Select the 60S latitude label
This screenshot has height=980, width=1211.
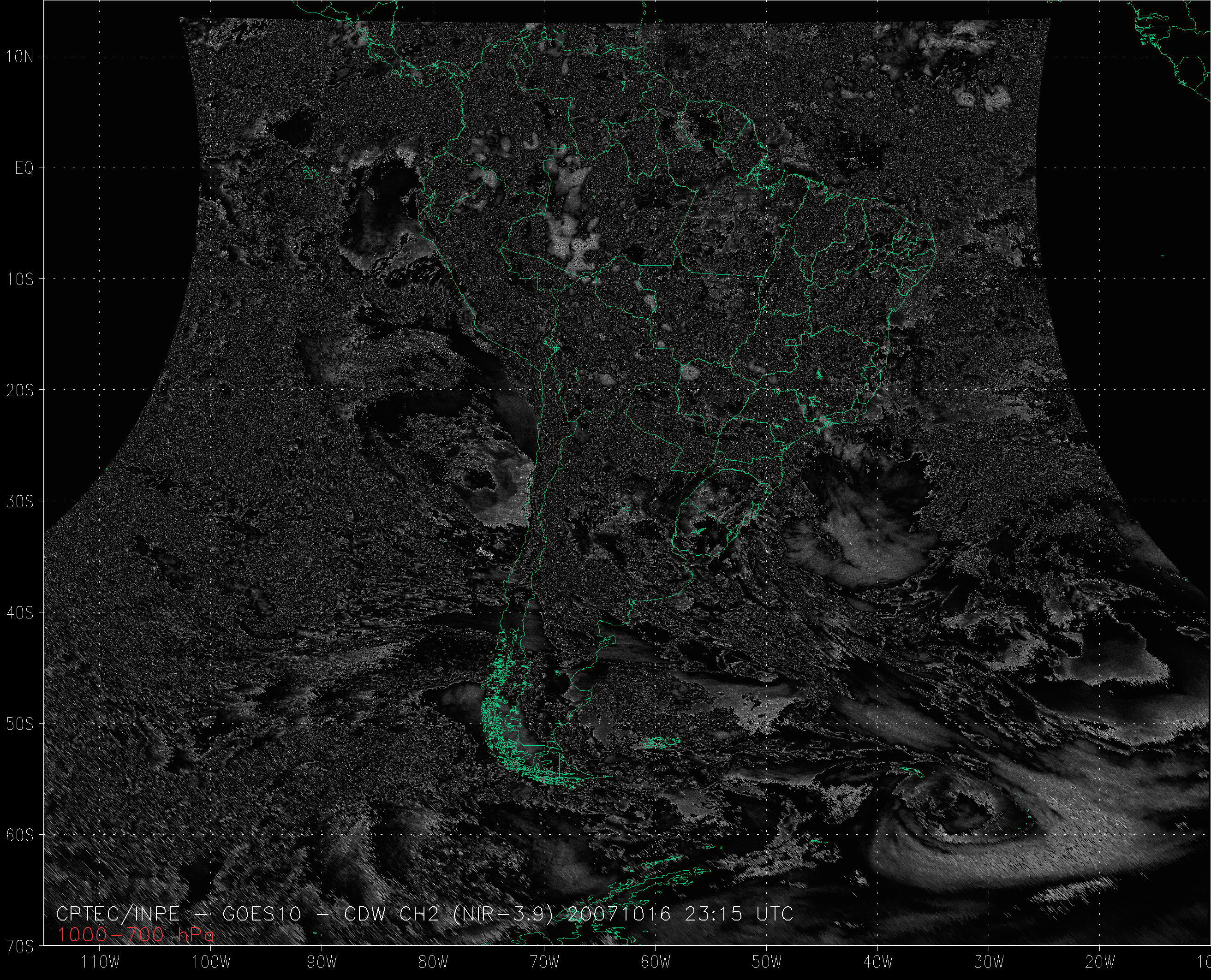(x=20, y=836)
